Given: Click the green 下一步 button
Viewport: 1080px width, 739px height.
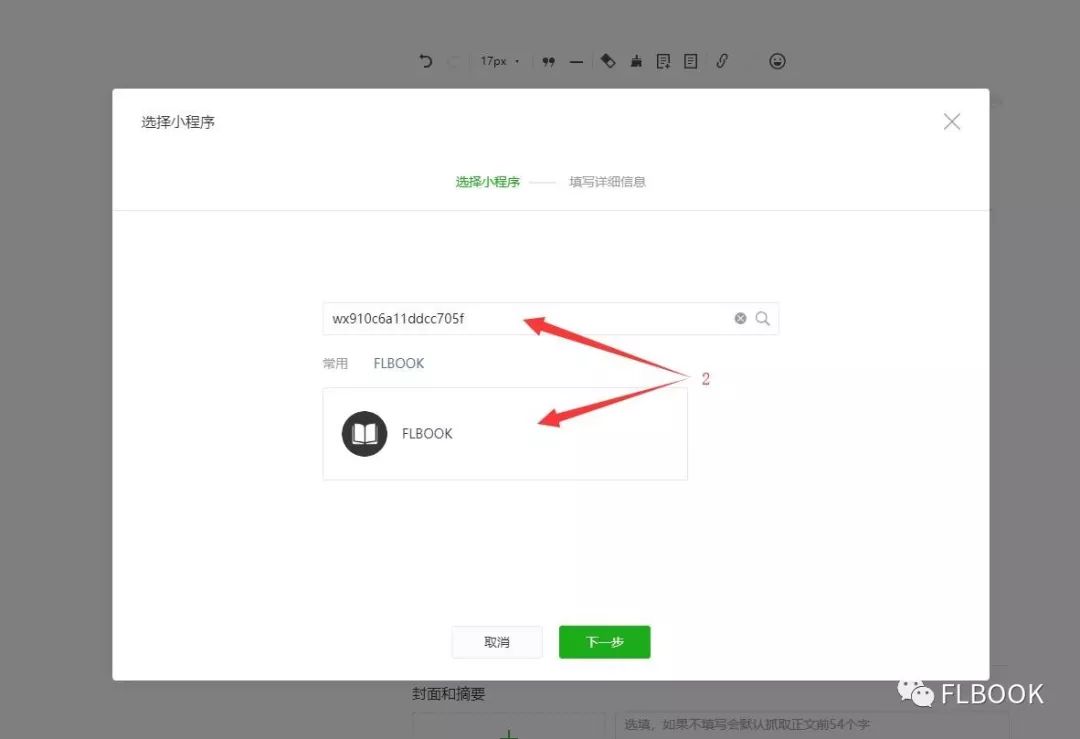Looking at the screenshot, I should [x=605, y=642].
